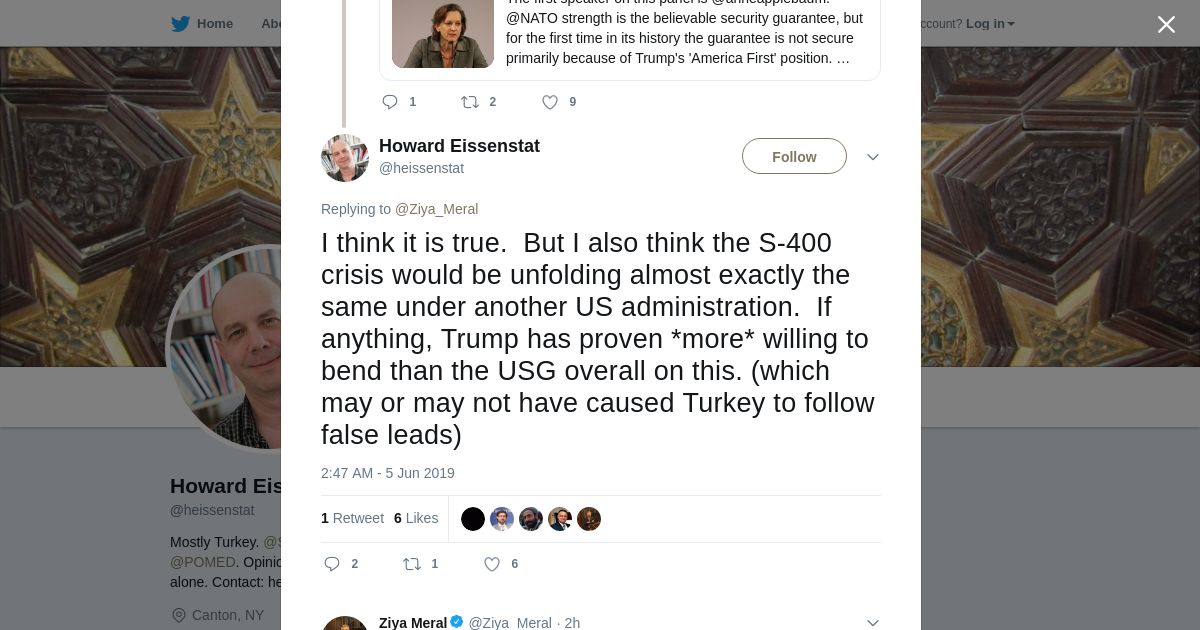Click the Twitter bird Home icon

click(x=181, y=24)
